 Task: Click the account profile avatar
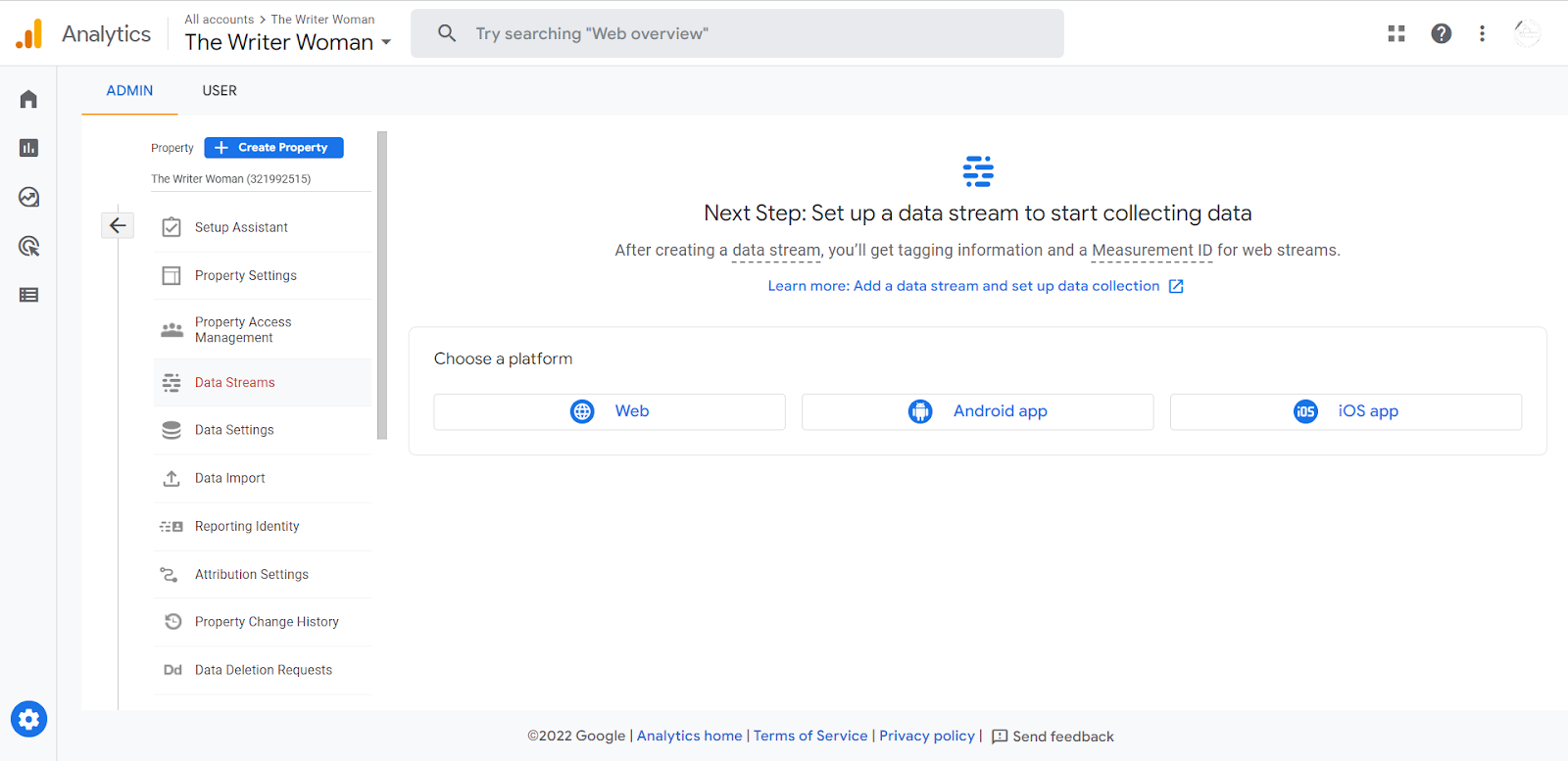1527,33
